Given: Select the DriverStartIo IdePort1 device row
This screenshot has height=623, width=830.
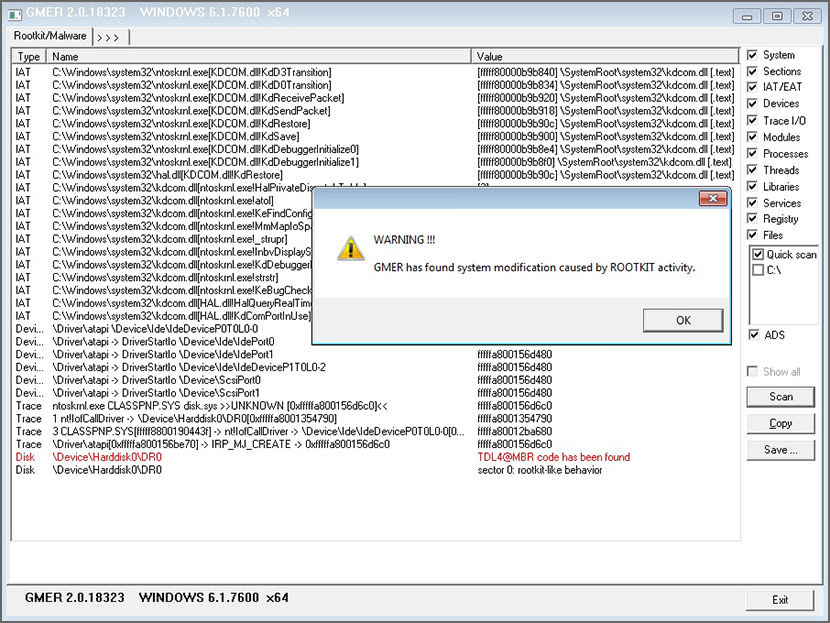Looking at the screenshot, I should 375,355.
